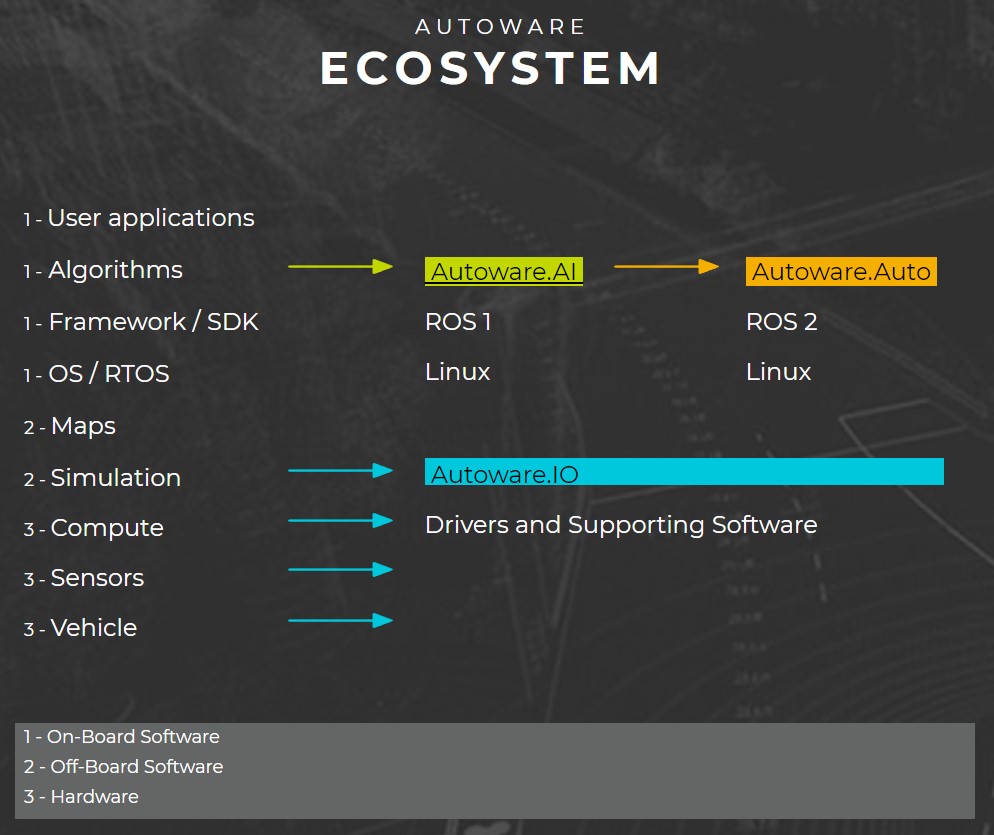Select the ROS 1 text

pos(458,322)
